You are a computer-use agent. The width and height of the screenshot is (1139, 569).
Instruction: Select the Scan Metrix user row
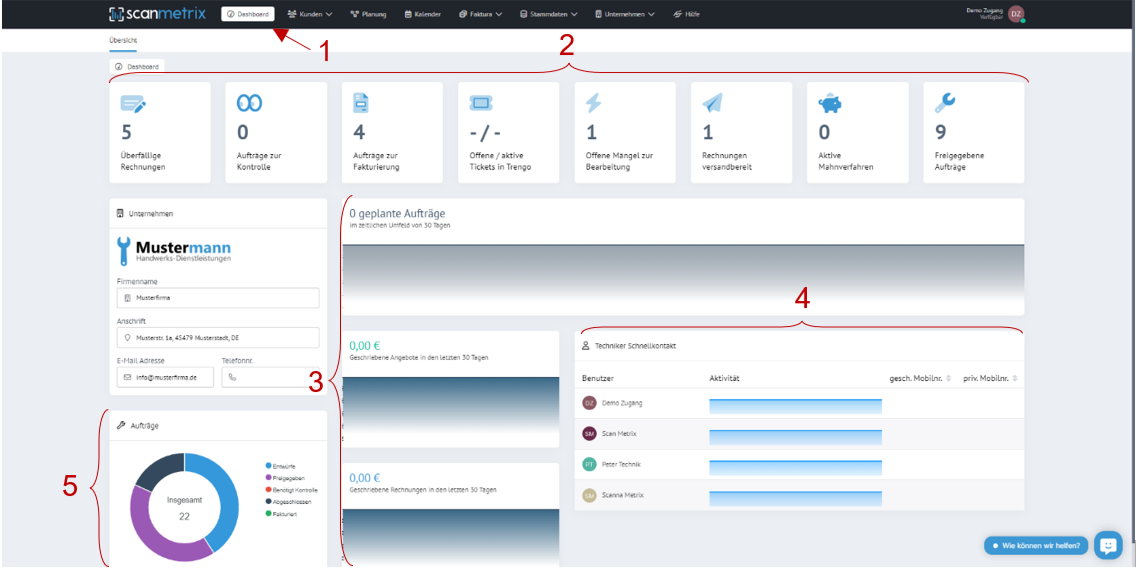pyautogui.click(x=799, y=434)
